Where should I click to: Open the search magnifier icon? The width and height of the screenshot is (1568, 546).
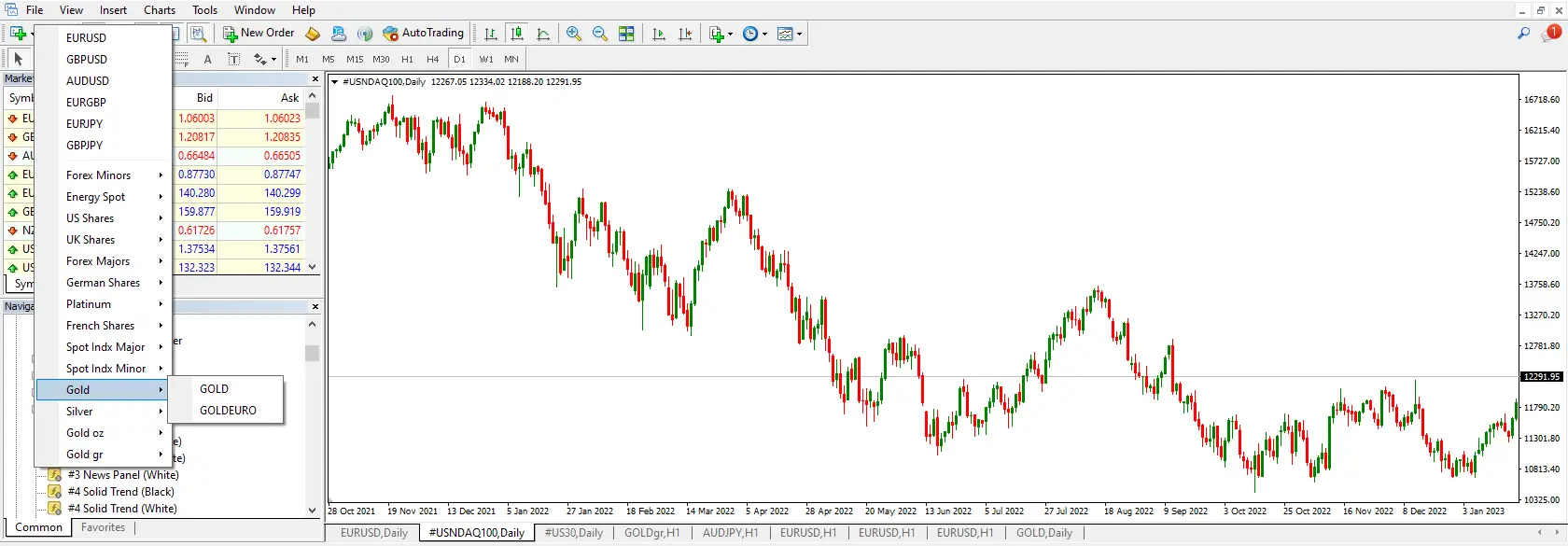1523,34
